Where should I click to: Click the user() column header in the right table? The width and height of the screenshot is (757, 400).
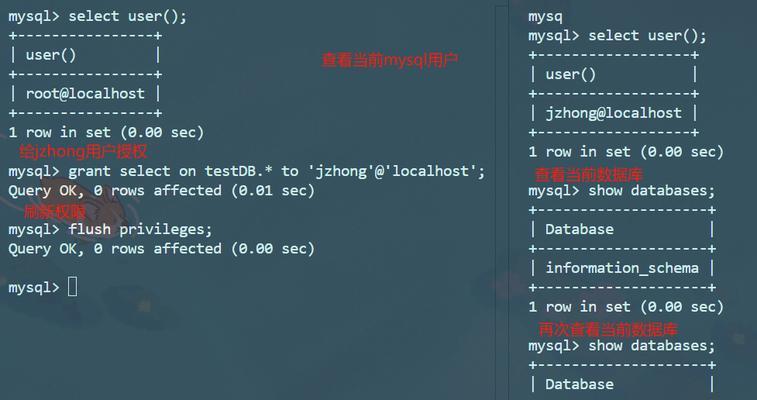(x=571, y=74)
